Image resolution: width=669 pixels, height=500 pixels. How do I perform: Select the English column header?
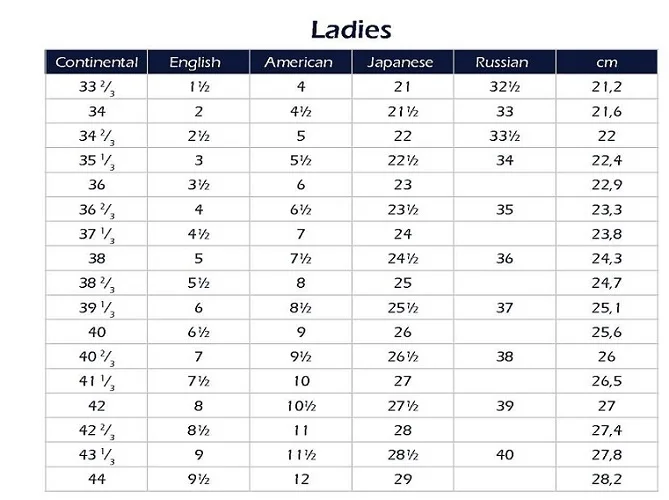[195, 62]
